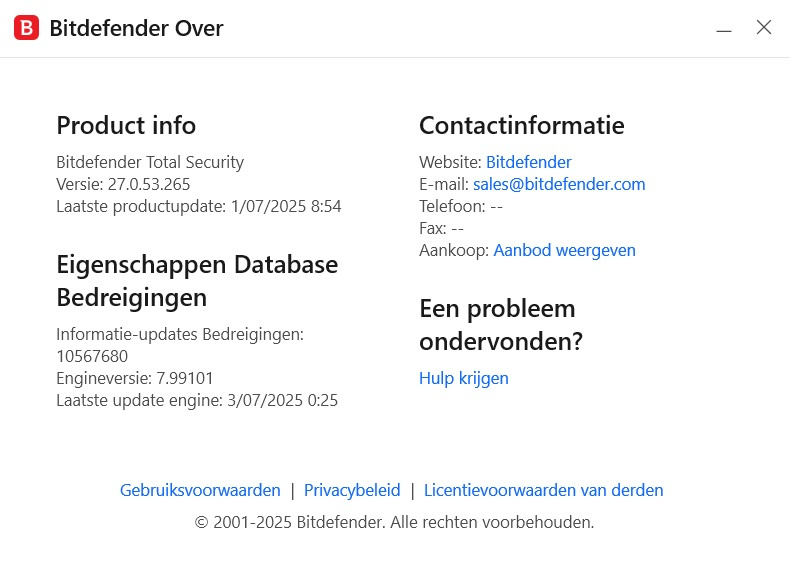The image size is (790, 567).
Task: Select the Versie 27.0.53.265 text
Action: click(x=123, y=184)
